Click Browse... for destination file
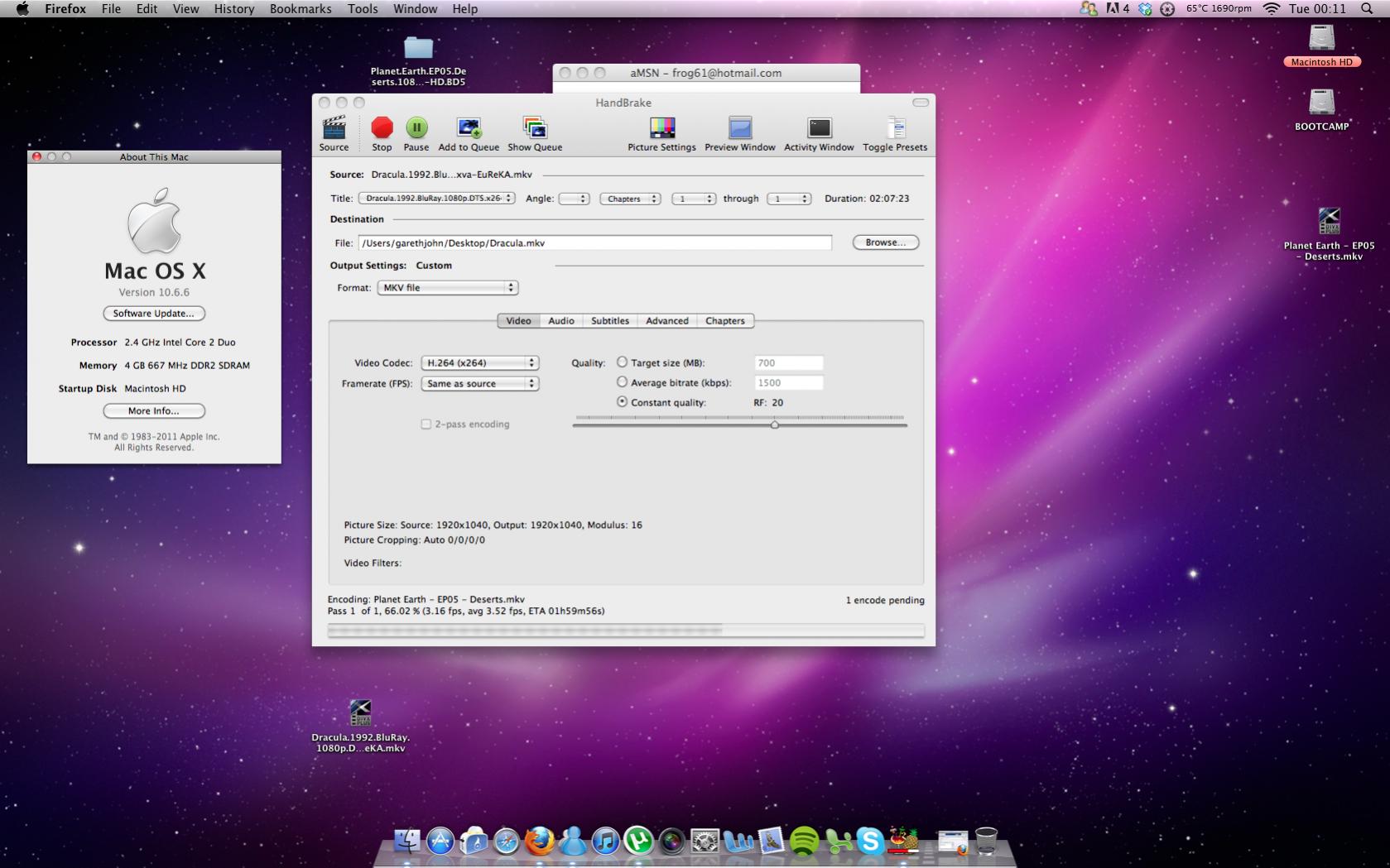 pos(886,242)
